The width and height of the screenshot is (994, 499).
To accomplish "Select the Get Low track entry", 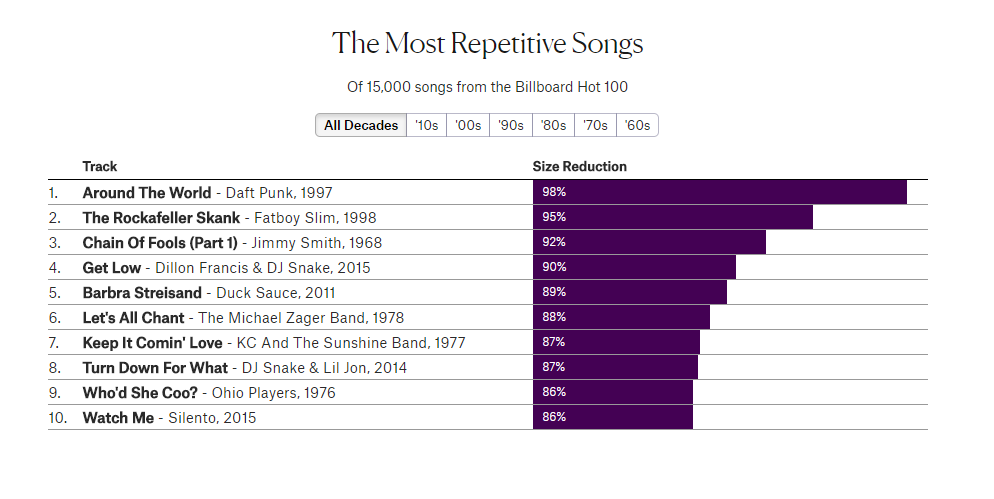I will [x=112, y=267].
